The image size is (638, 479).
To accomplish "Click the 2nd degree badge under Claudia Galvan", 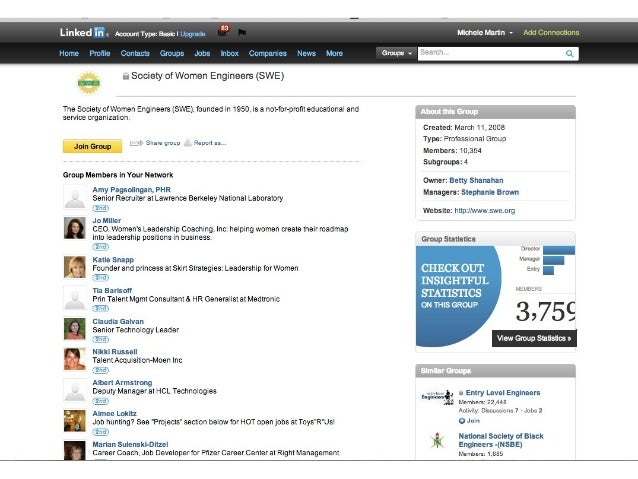I will pyautogui.click(x=101, y=339).
